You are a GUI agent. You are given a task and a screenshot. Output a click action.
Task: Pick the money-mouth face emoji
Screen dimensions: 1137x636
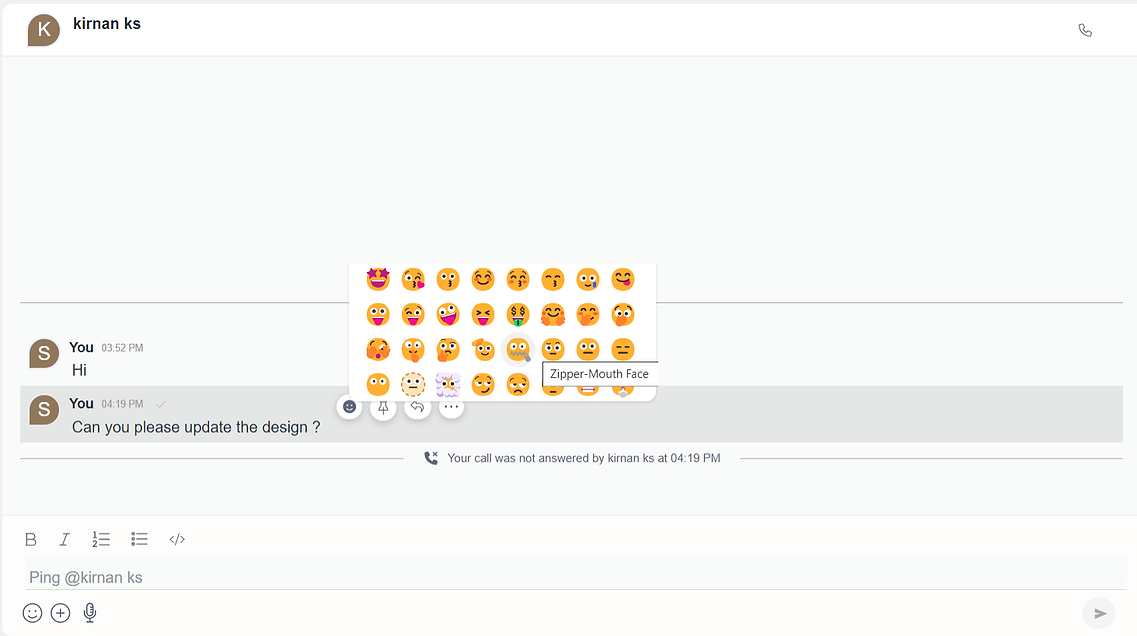click(x=518, y=314)
